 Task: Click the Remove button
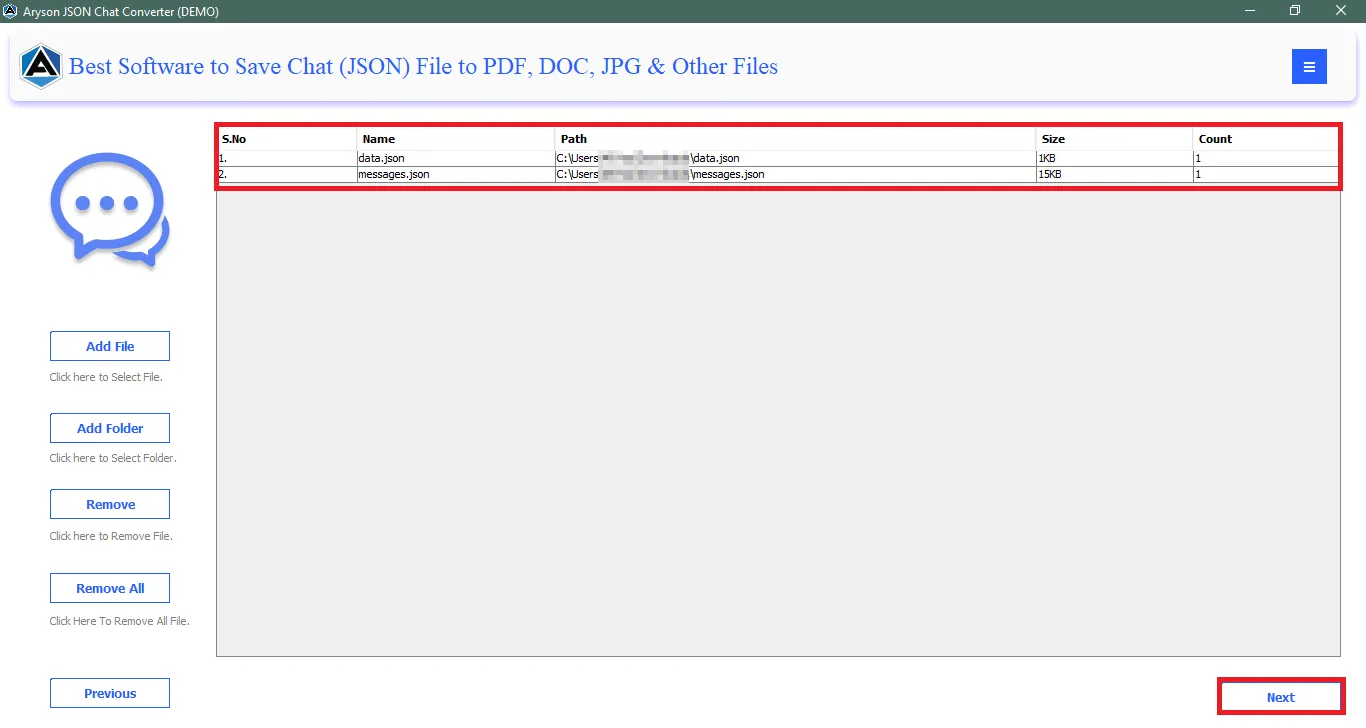[x=109, y=503]
